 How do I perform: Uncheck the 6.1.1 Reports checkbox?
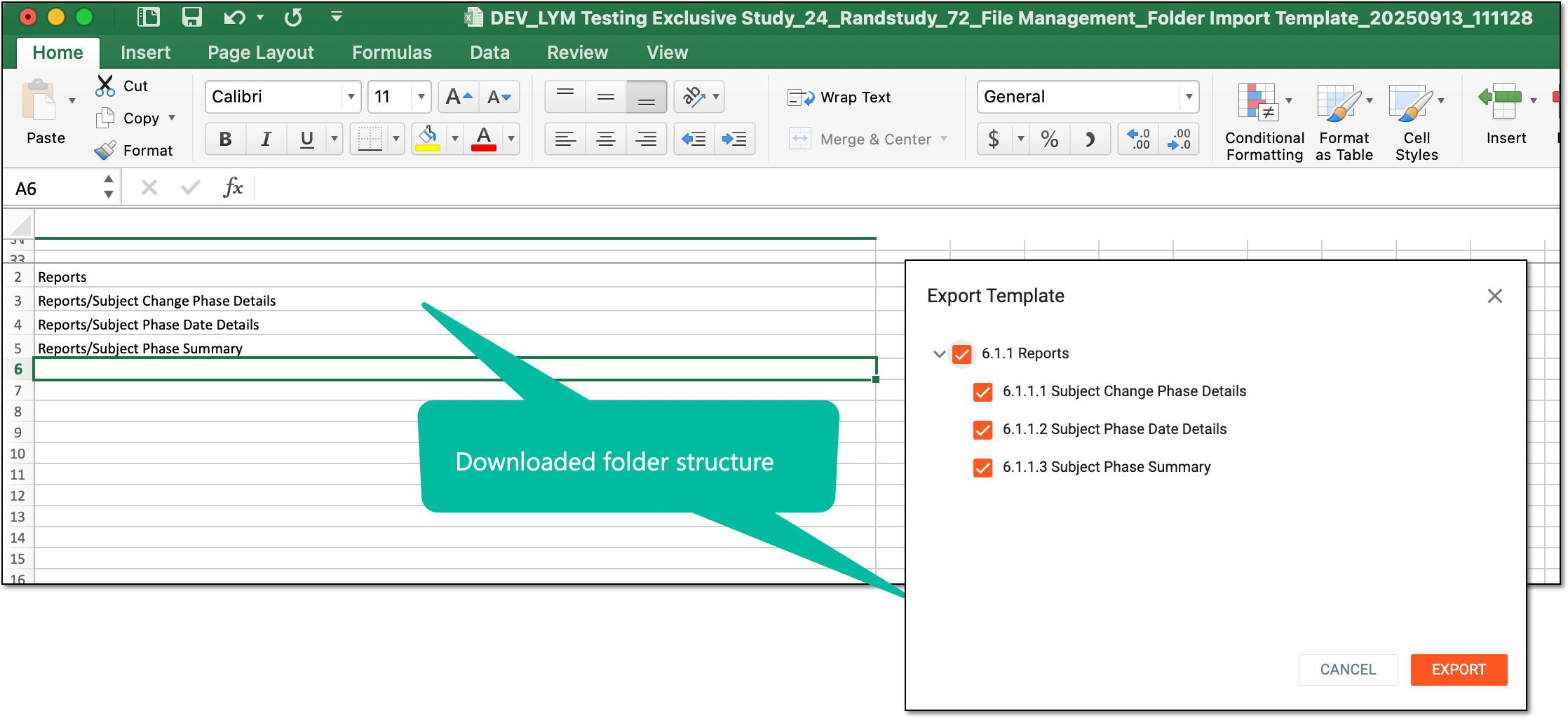point(962,354)
